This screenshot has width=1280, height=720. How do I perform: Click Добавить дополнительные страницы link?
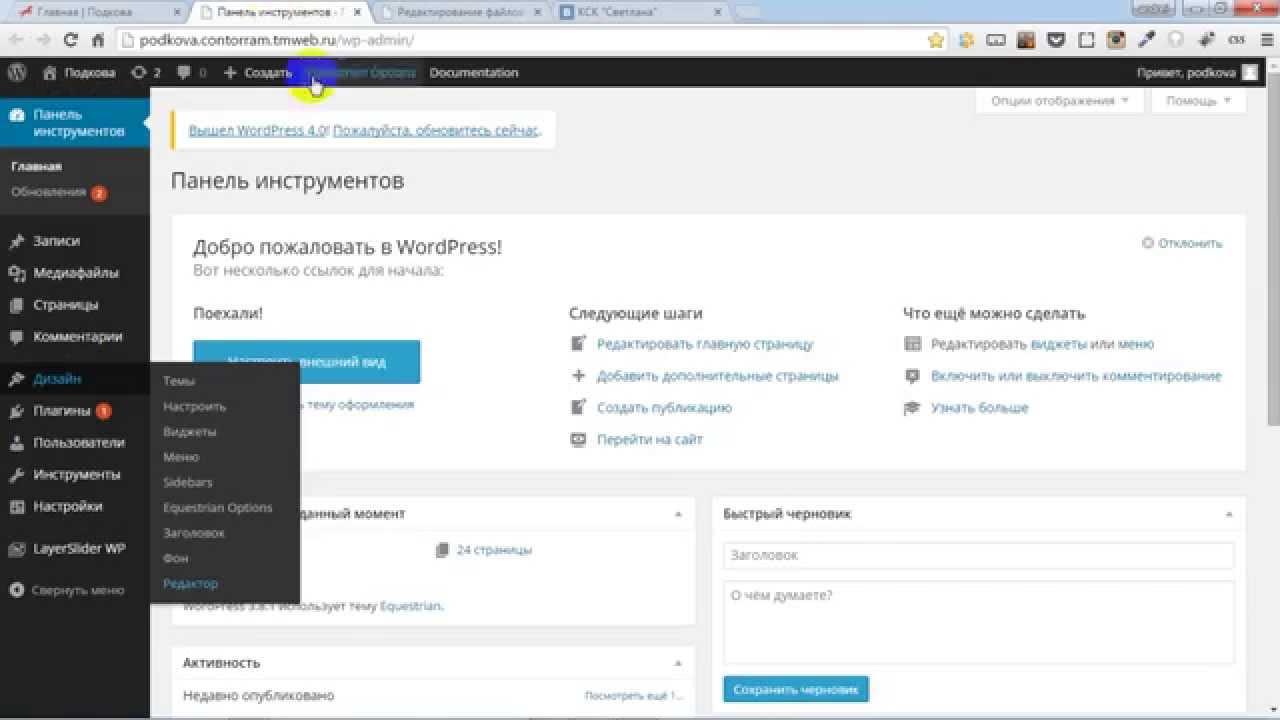coord(717,376)
